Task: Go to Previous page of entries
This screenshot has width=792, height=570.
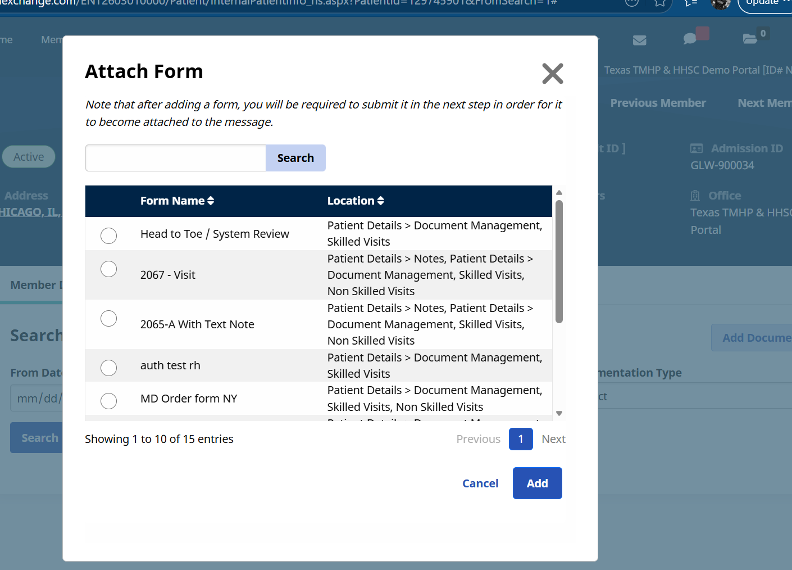Action: pos(478,439)
